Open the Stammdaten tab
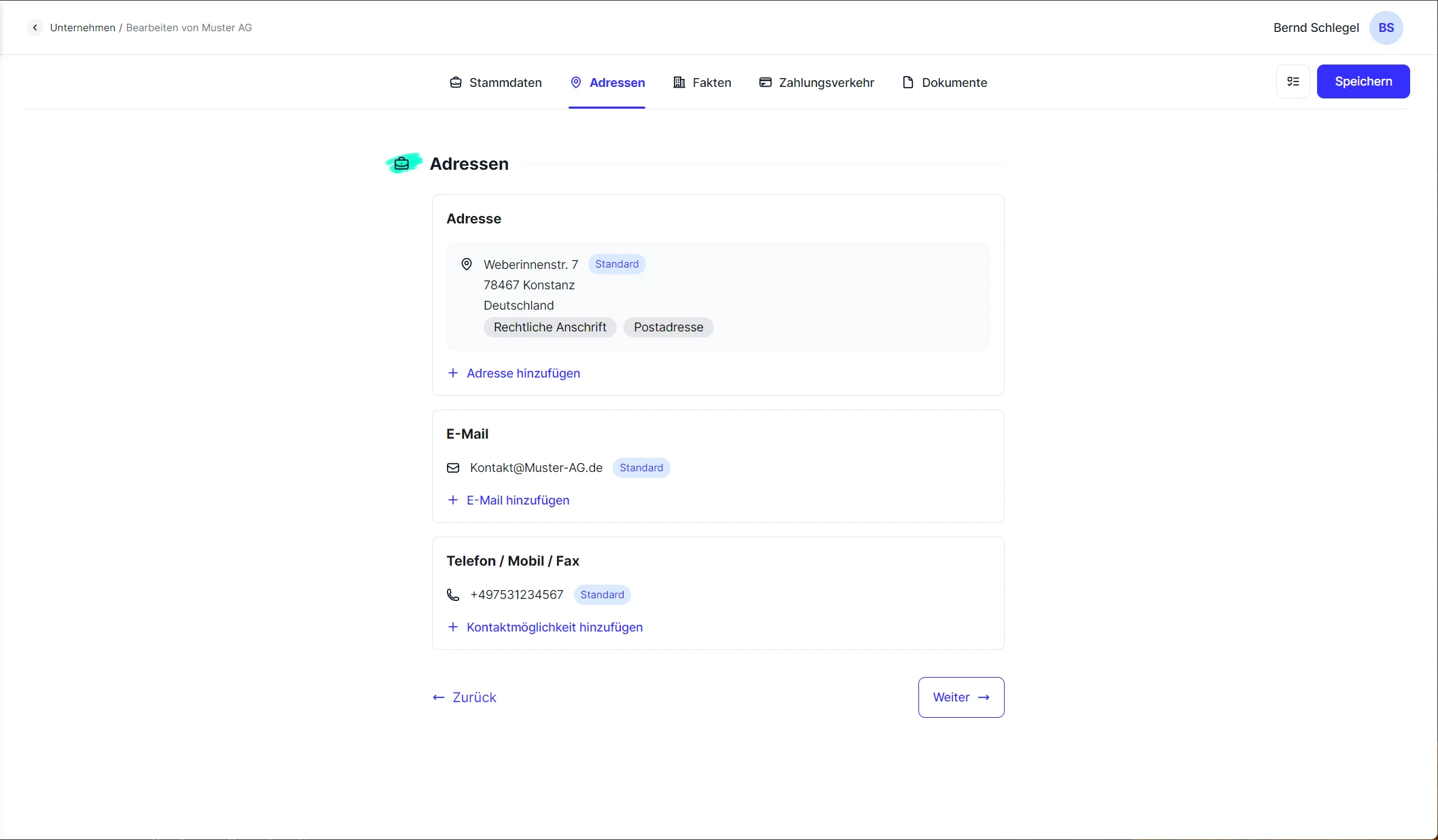The width and height of the screenshot is (1438, 840). click(496, 83)
